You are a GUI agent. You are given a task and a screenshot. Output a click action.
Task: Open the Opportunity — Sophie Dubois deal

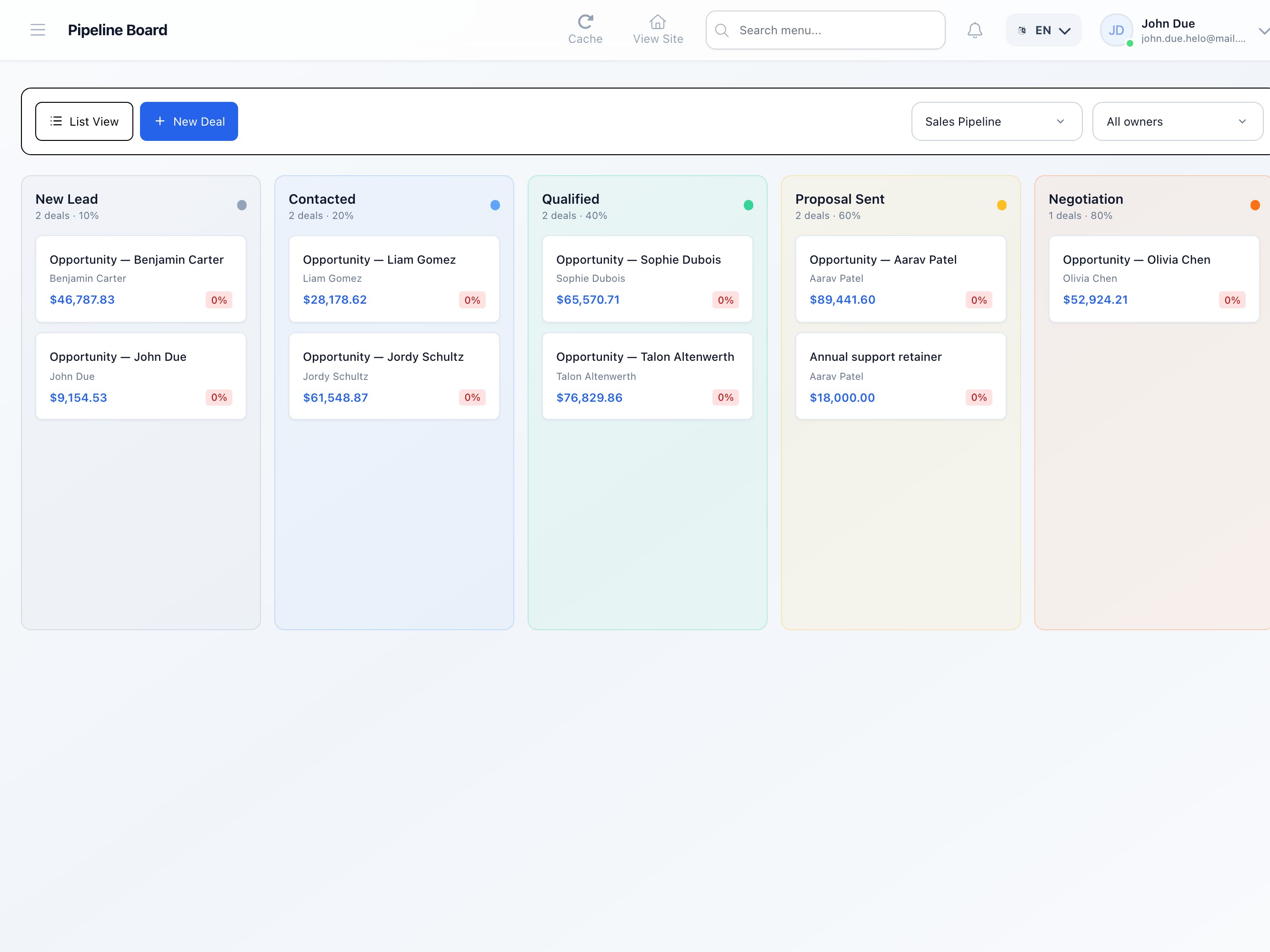click(648, 279)
